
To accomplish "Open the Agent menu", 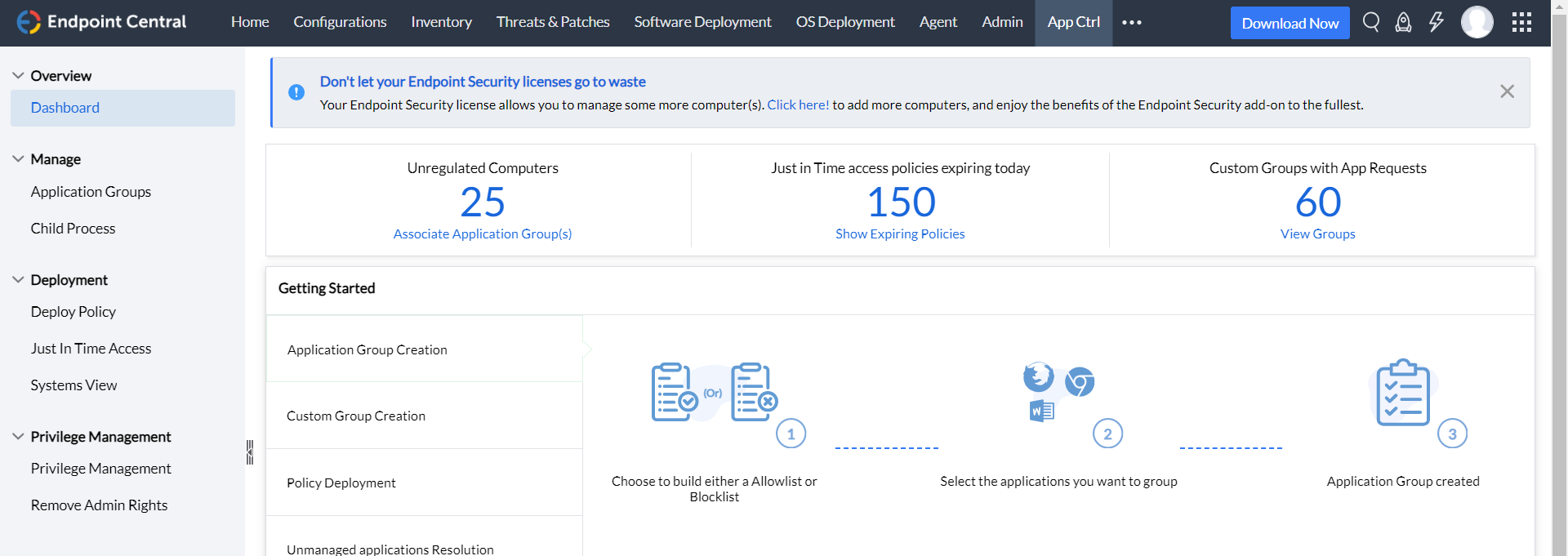I will (x=938, y=22).
